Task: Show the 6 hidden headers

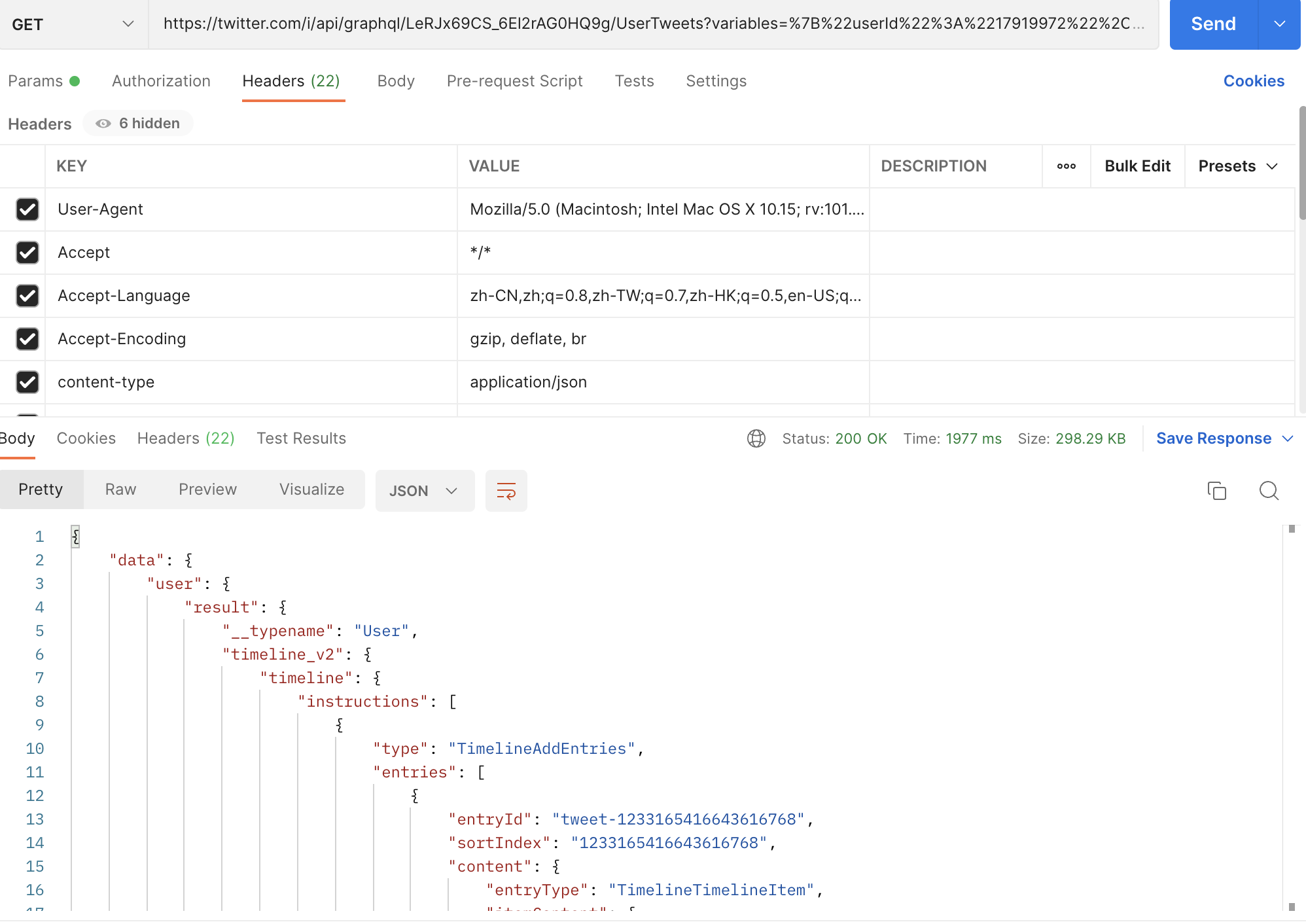Action: click(138, 124)
